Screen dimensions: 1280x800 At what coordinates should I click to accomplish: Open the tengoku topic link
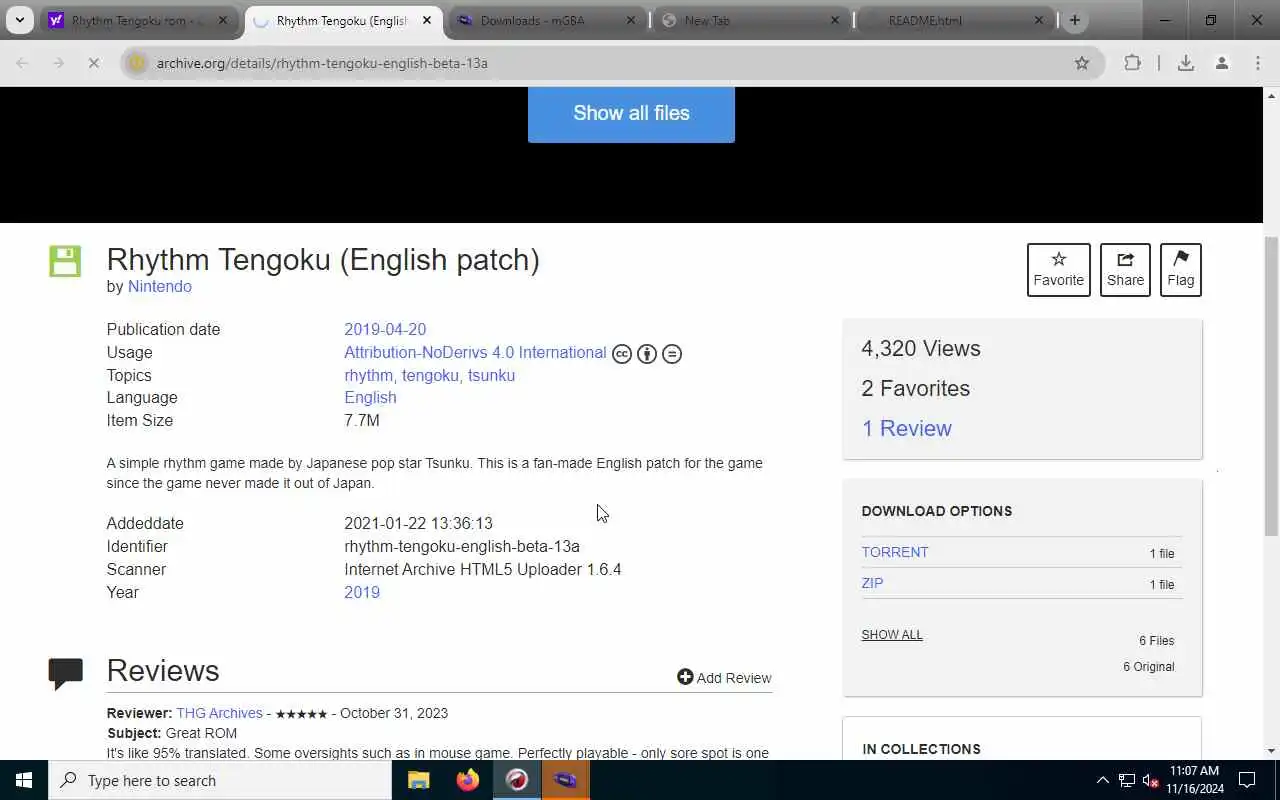430,375
